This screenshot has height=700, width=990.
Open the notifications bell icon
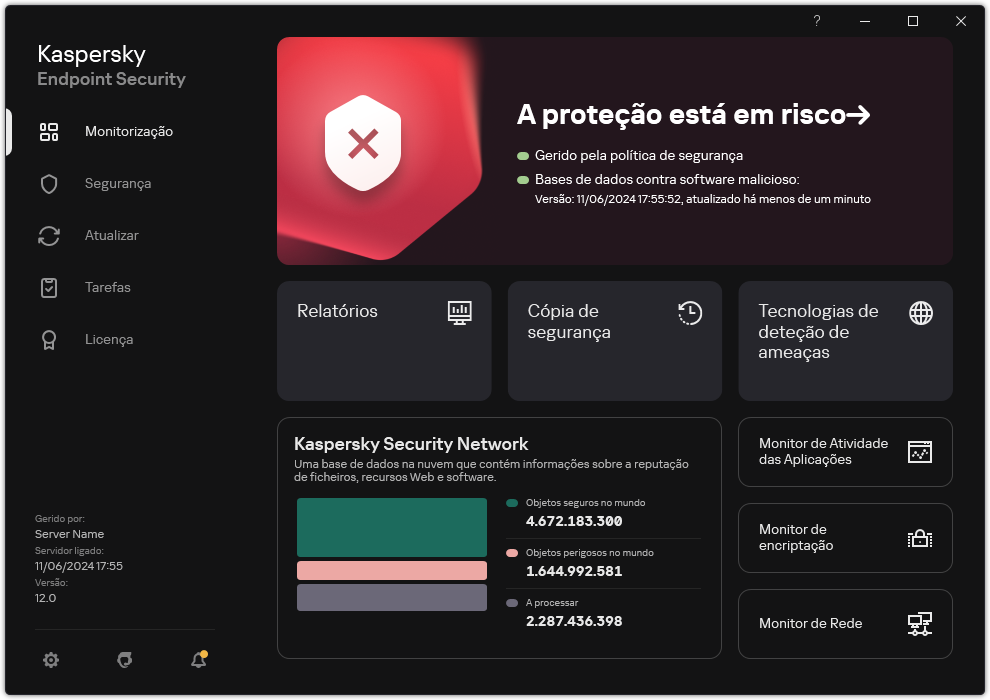point(198,660)
